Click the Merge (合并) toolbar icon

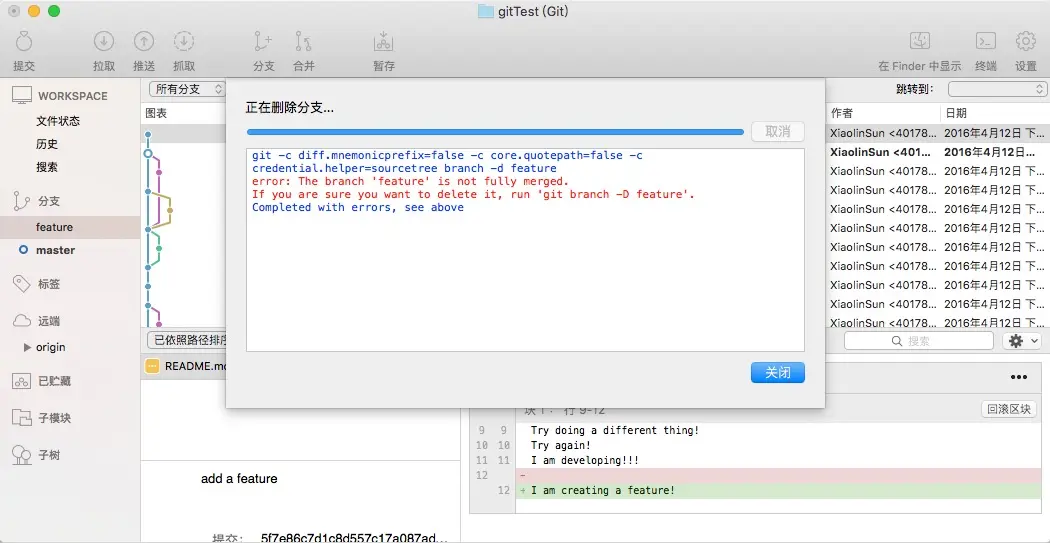[x=303, y=42]
